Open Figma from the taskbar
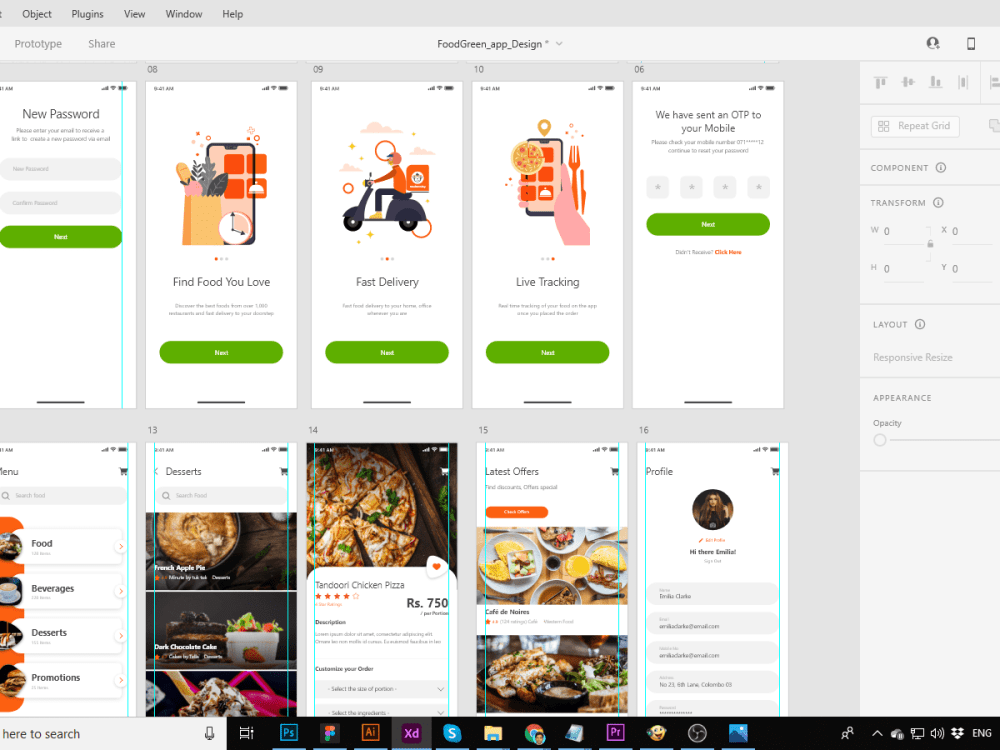 click(330, 733)
